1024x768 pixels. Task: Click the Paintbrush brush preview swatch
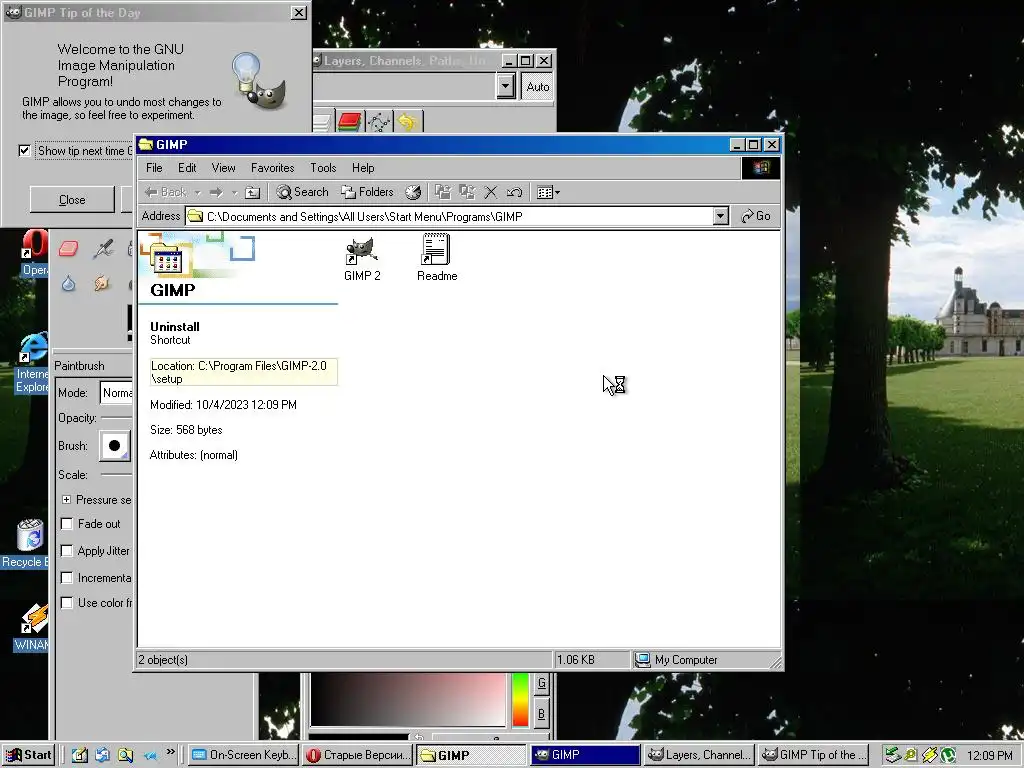tap(114, 445)
